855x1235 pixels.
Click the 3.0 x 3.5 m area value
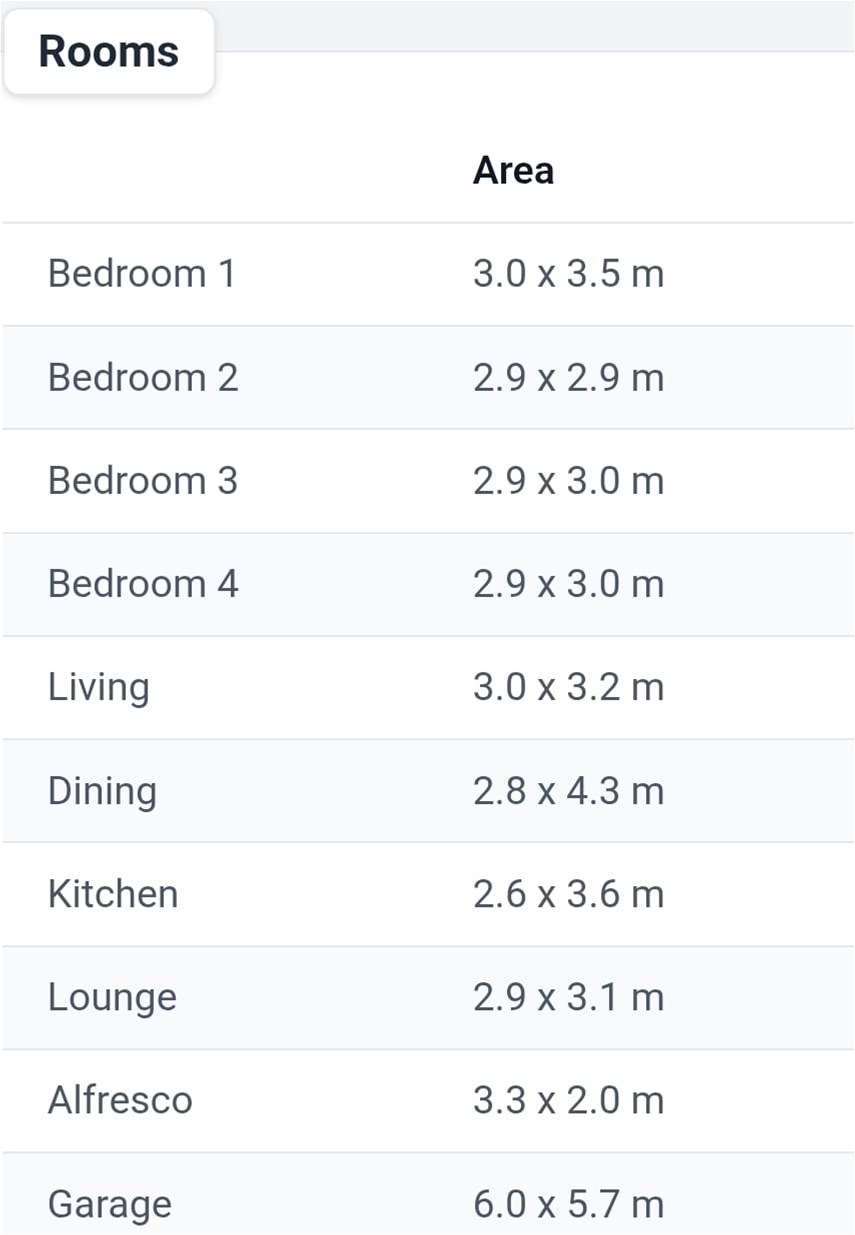tap(568, 274)
